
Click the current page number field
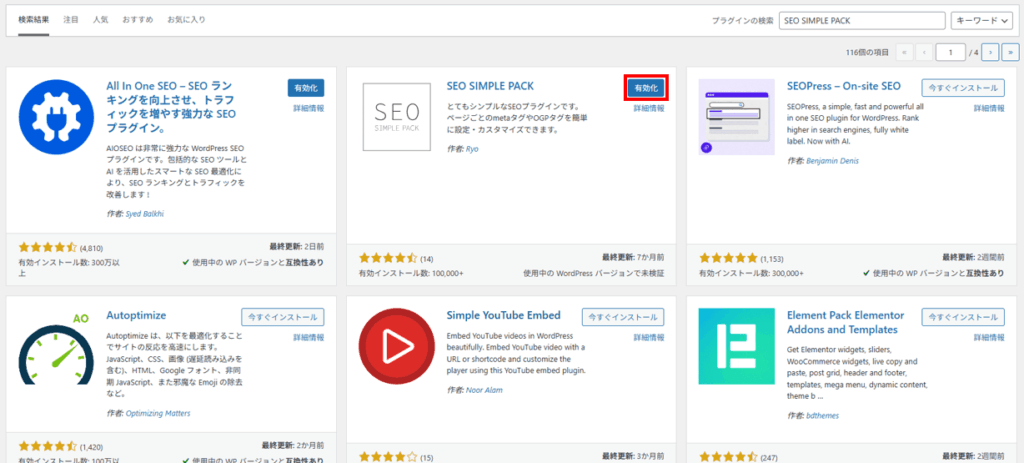pos(950,52)
